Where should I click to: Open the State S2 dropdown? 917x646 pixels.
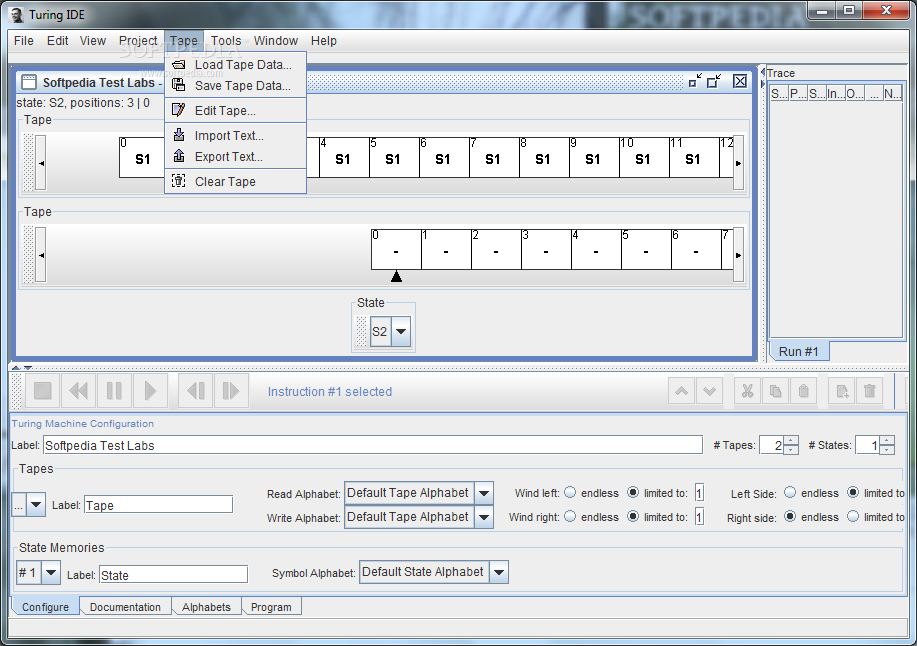tap(401, 331)
